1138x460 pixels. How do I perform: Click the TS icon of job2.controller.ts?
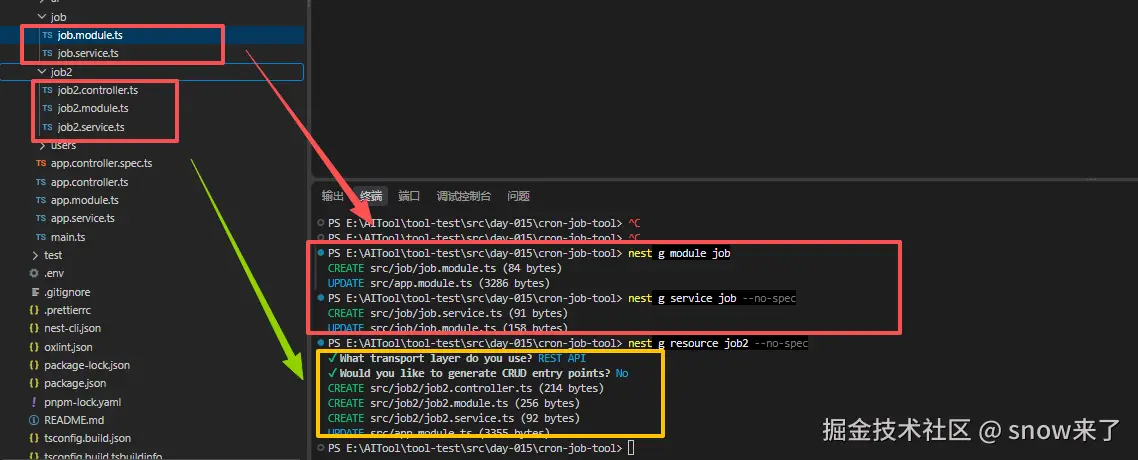point(47,91)
